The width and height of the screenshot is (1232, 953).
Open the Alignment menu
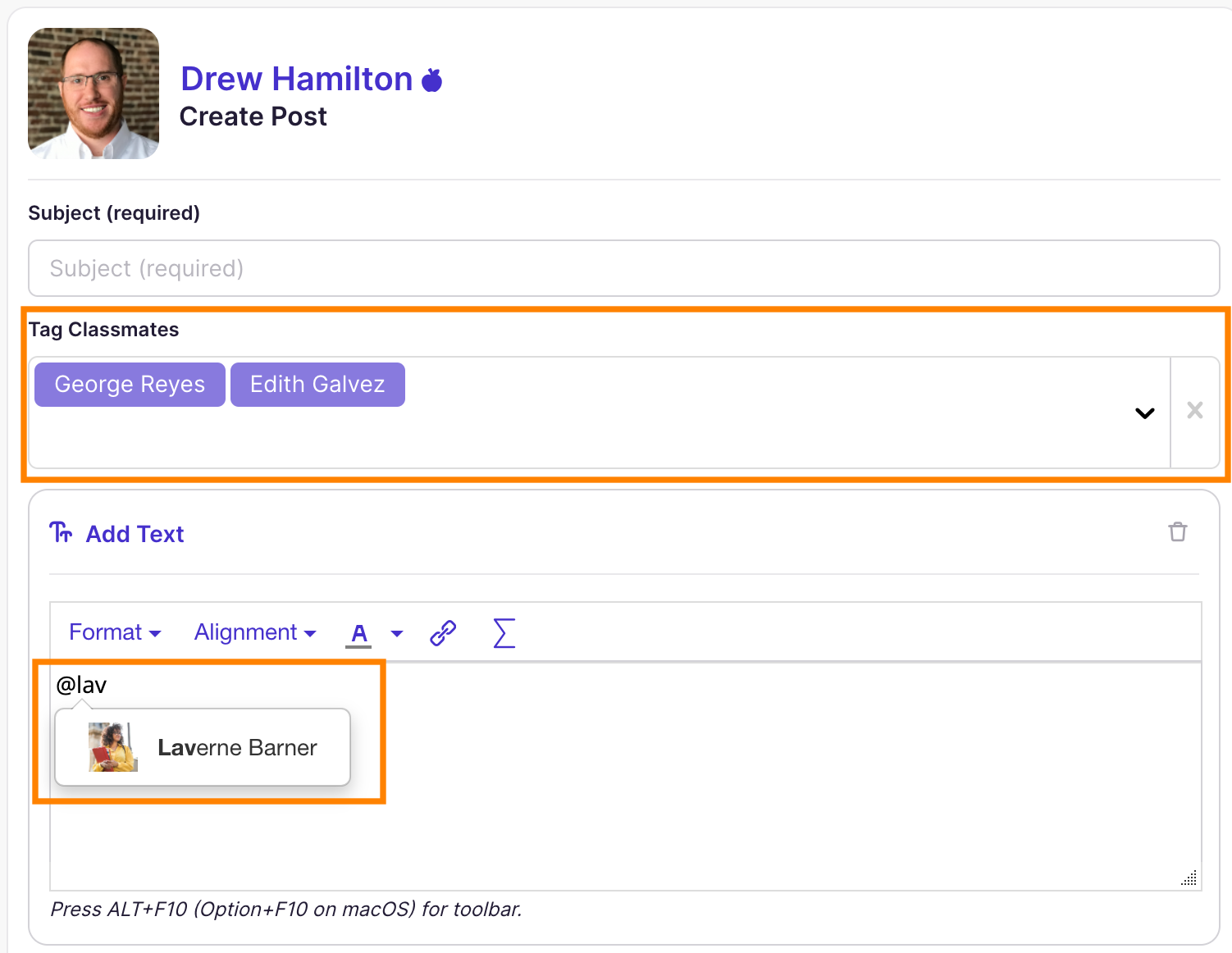pos(255,632)
